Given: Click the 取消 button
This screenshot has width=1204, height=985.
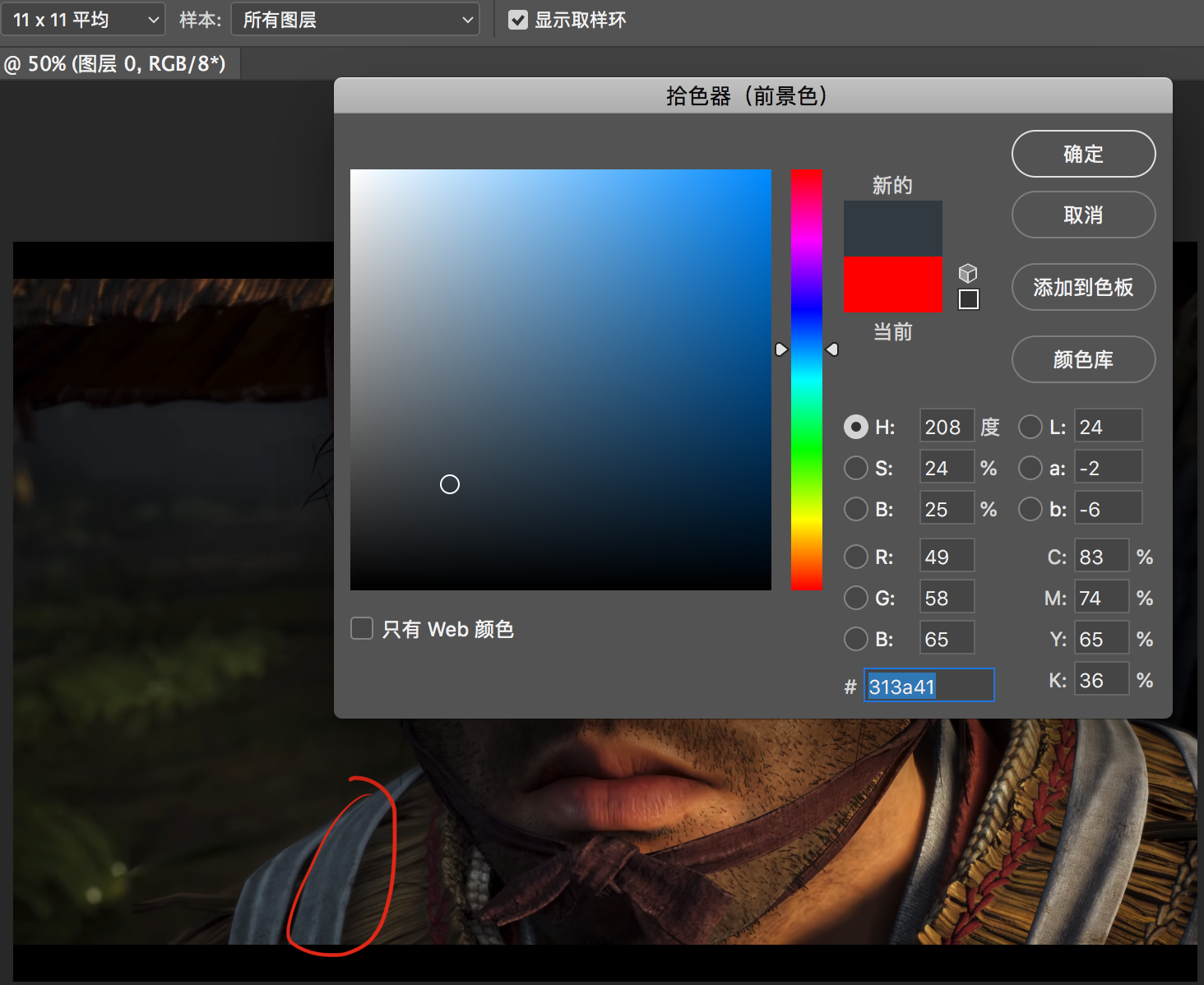Looking at the screenshot, I should [1083, 215].
